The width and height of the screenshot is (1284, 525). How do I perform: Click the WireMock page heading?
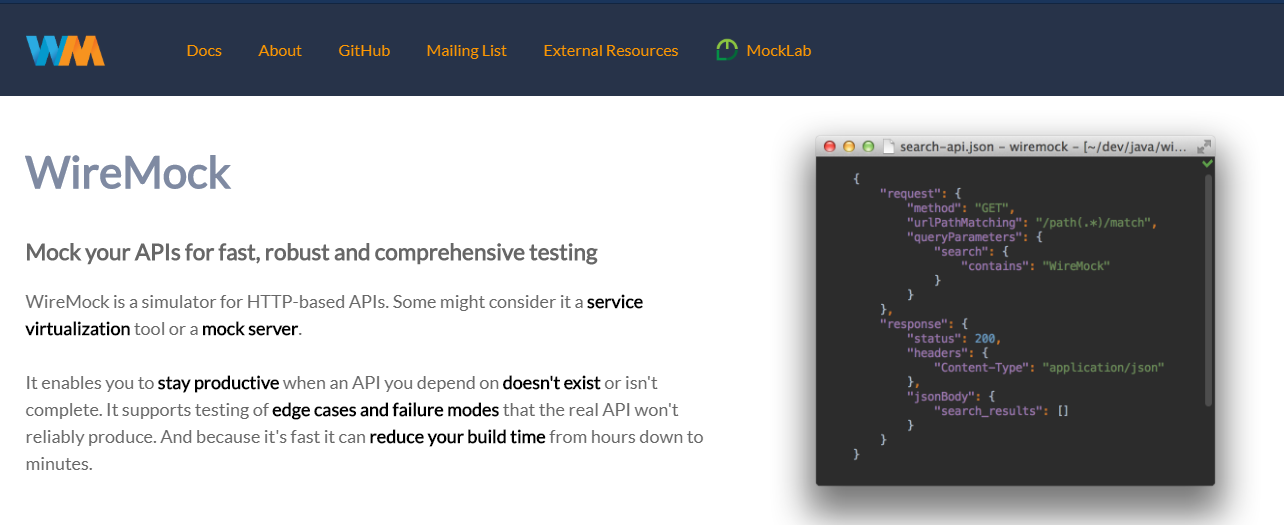point(128,172)
